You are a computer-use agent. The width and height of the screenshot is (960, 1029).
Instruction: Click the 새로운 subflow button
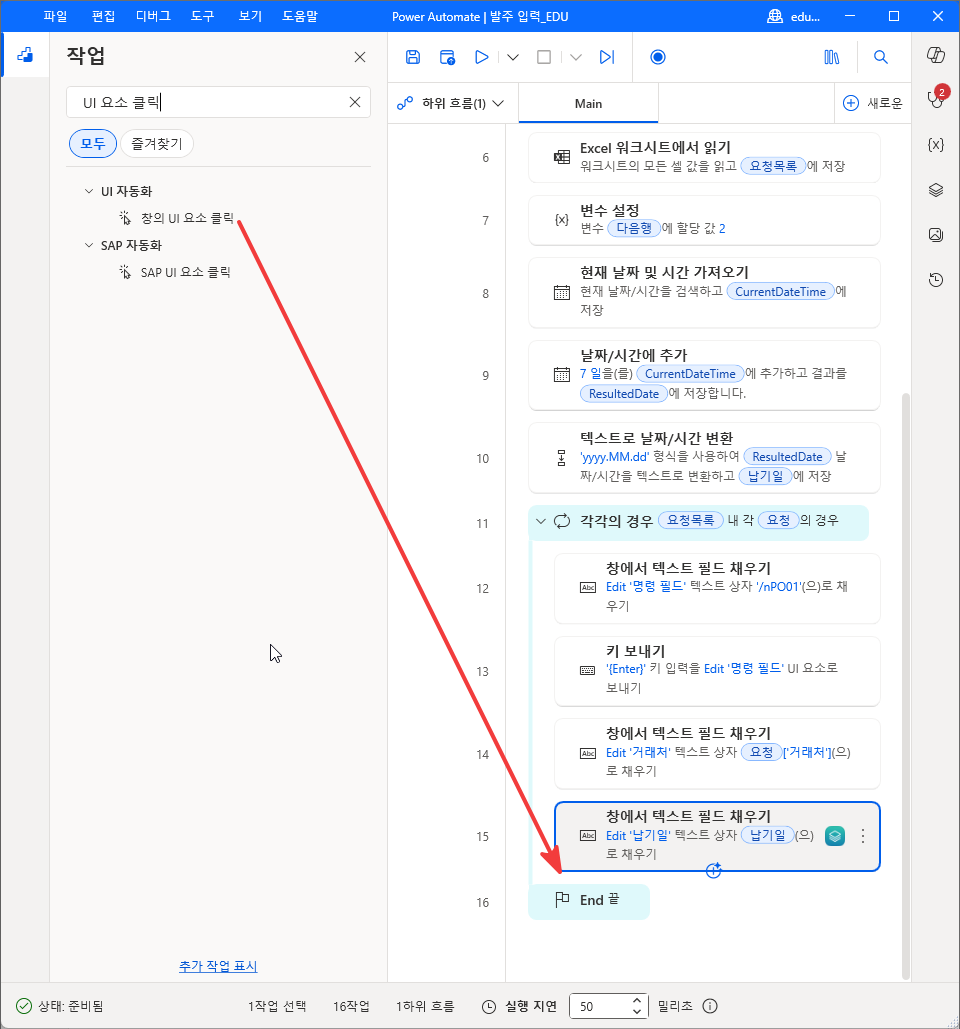[873, 103]
